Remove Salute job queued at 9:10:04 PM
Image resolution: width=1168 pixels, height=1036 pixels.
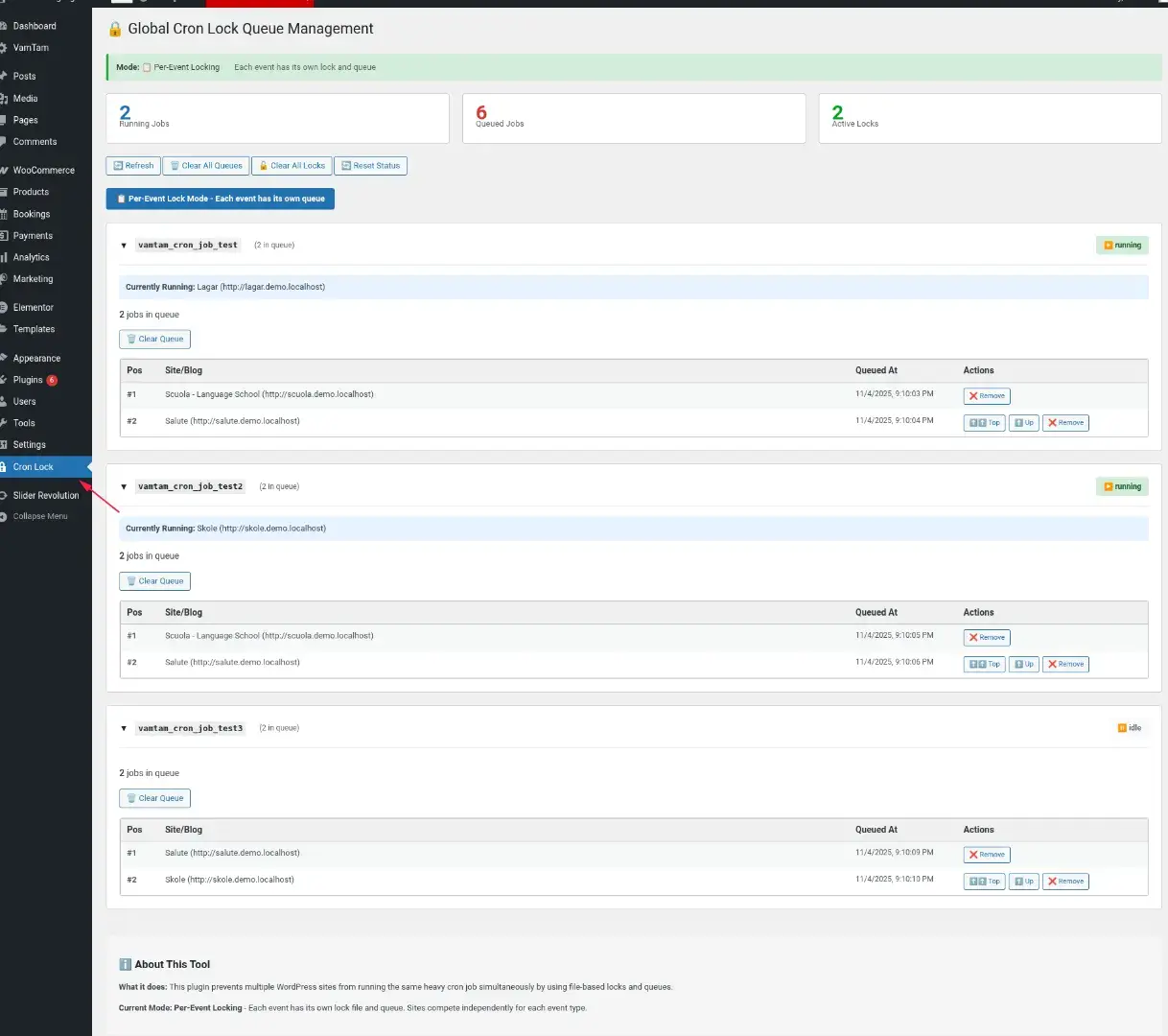[1065, 423]
